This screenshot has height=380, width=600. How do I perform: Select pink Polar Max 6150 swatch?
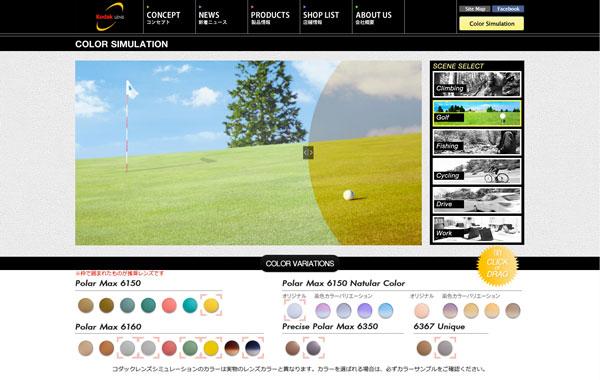coord(169,305)
